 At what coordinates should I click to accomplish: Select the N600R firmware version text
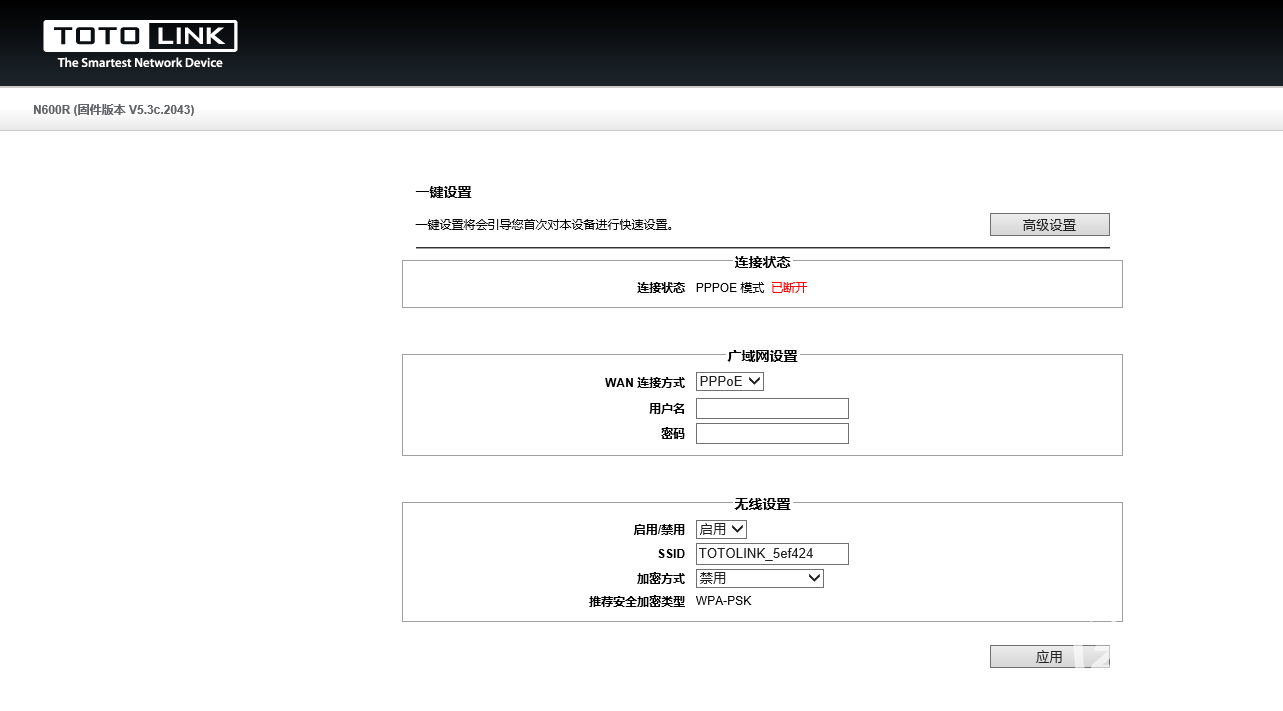coord(114,110)
